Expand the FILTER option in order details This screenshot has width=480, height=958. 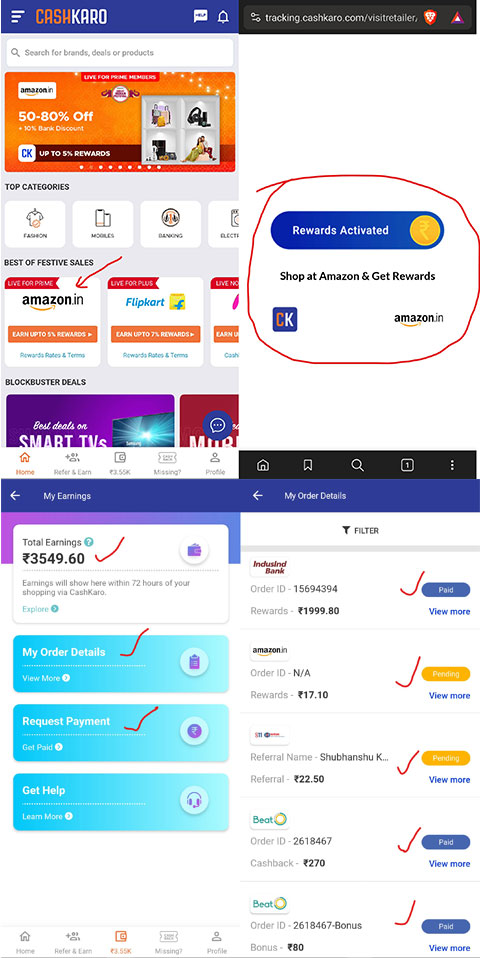(360, 530)
